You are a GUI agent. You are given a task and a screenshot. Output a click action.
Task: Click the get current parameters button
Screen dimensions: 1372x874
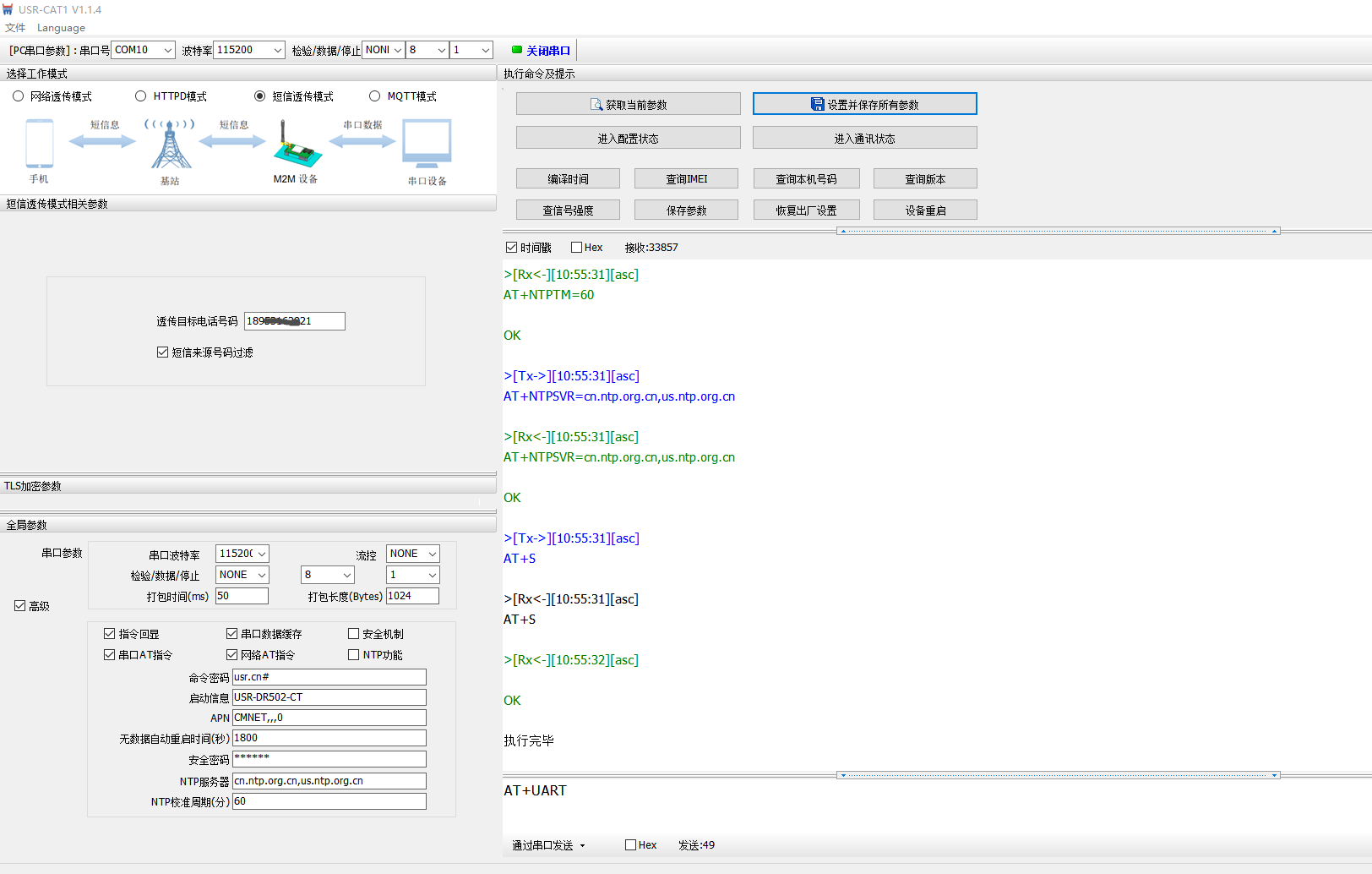(628, 104)
